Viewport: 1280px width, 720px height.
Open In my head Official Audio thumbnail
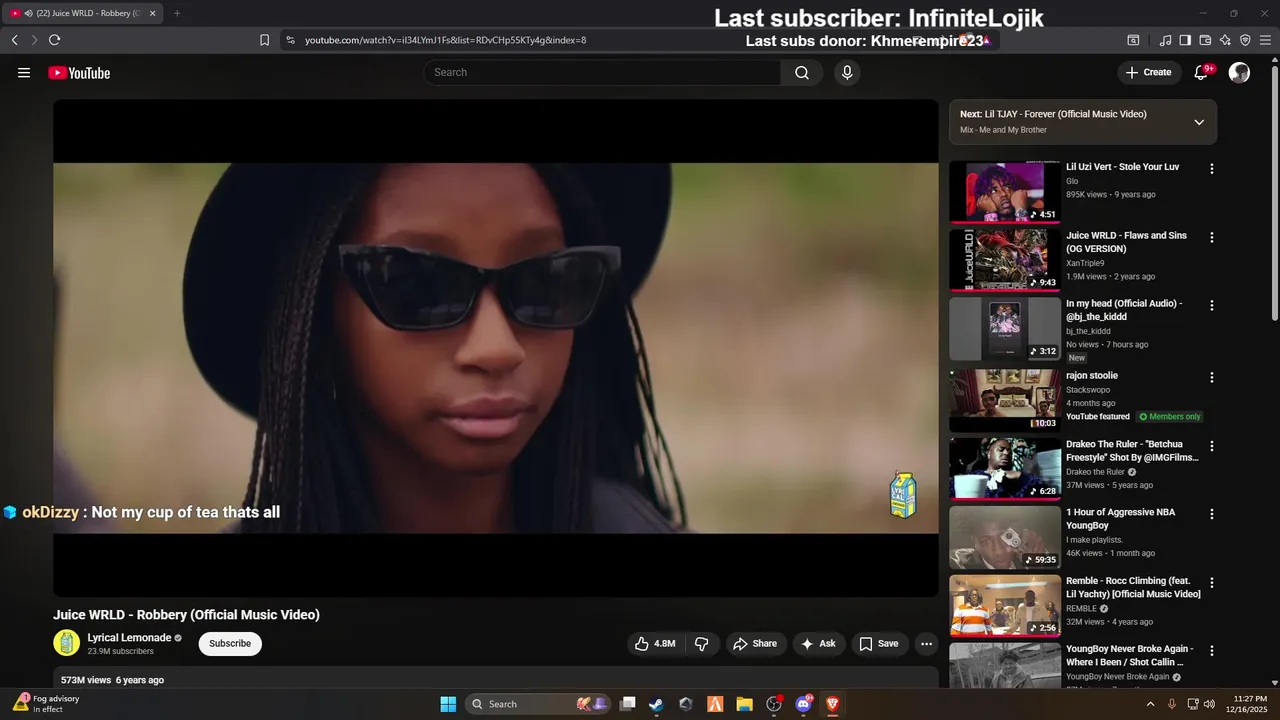[x=1005, y=329]
